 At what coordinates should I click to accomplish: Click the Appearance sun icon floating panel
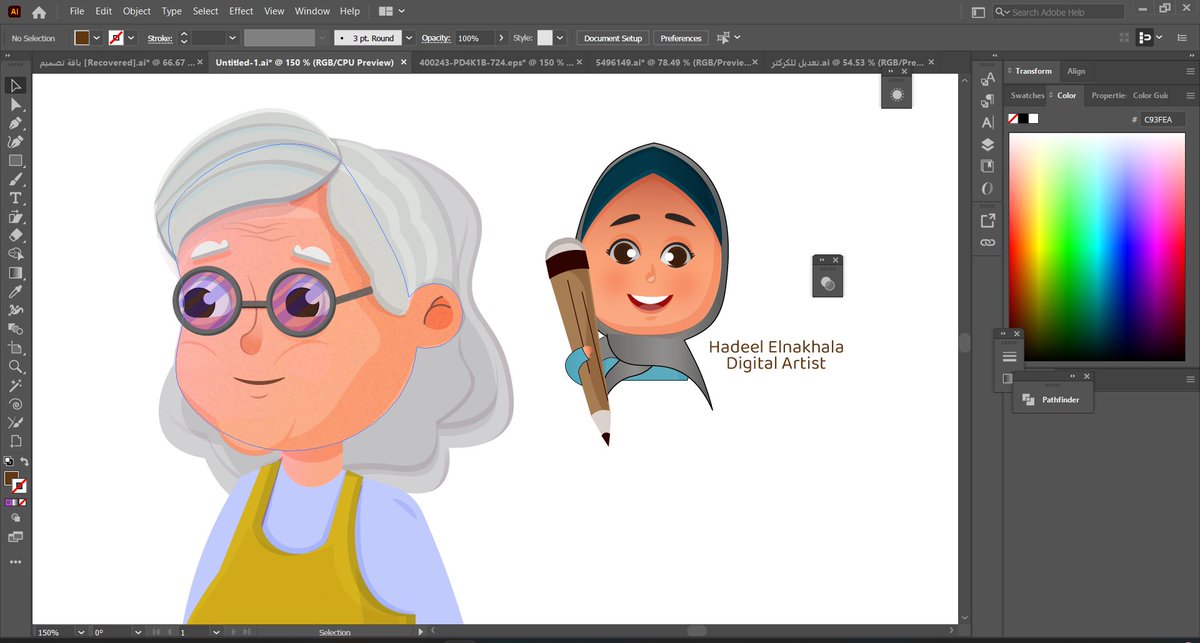pos(897,94)
